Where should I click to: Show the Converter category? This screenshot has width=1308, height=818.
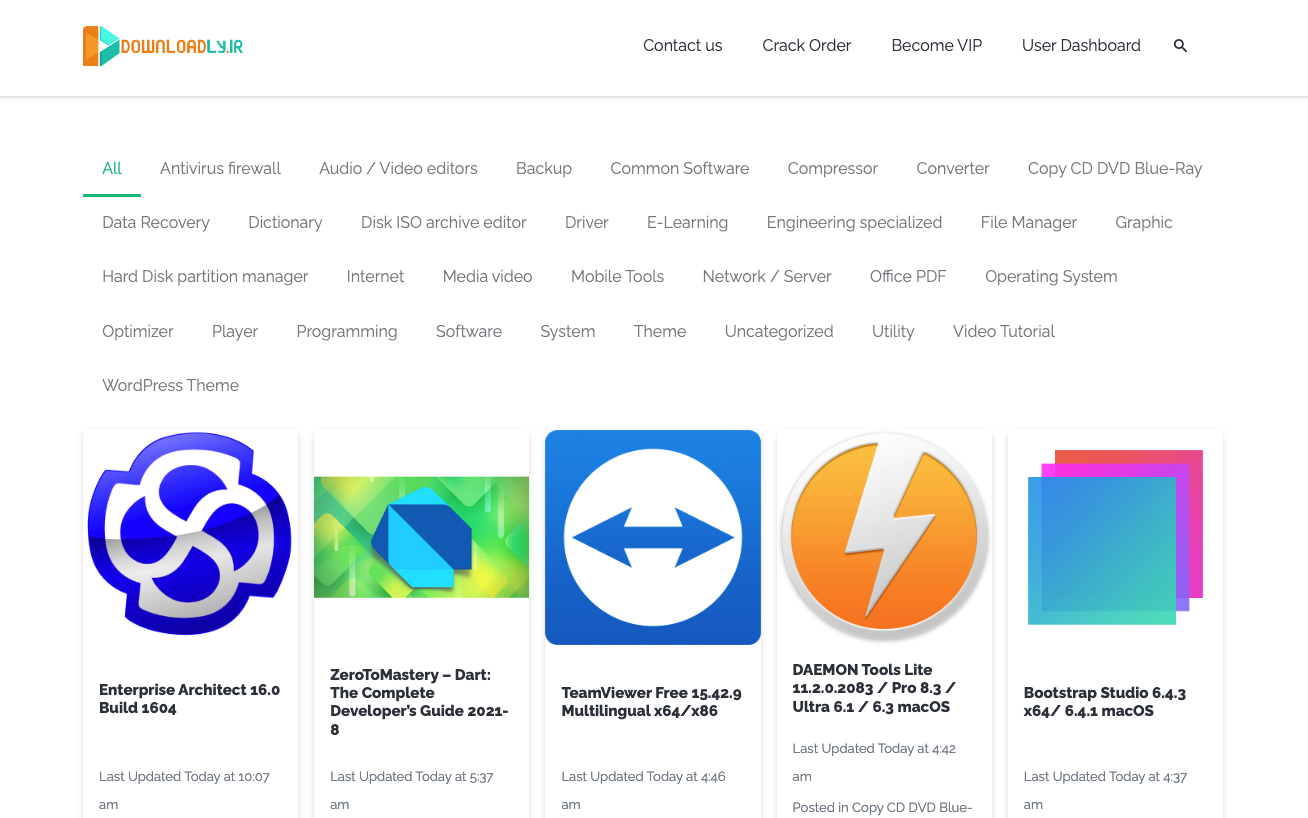click(x=953, y=168)
